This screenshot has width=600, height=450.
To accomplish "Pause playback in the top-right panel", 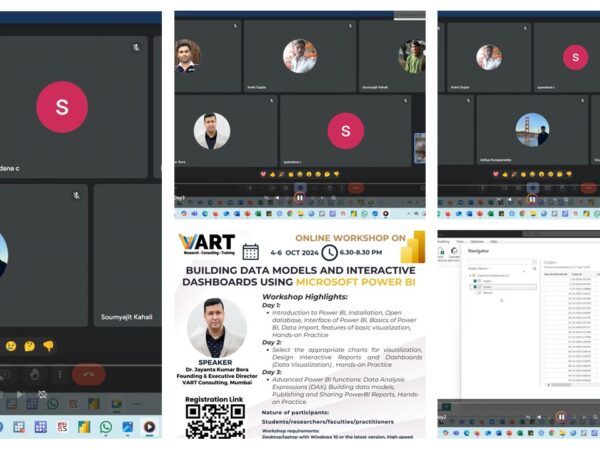I will pos(532,199).
